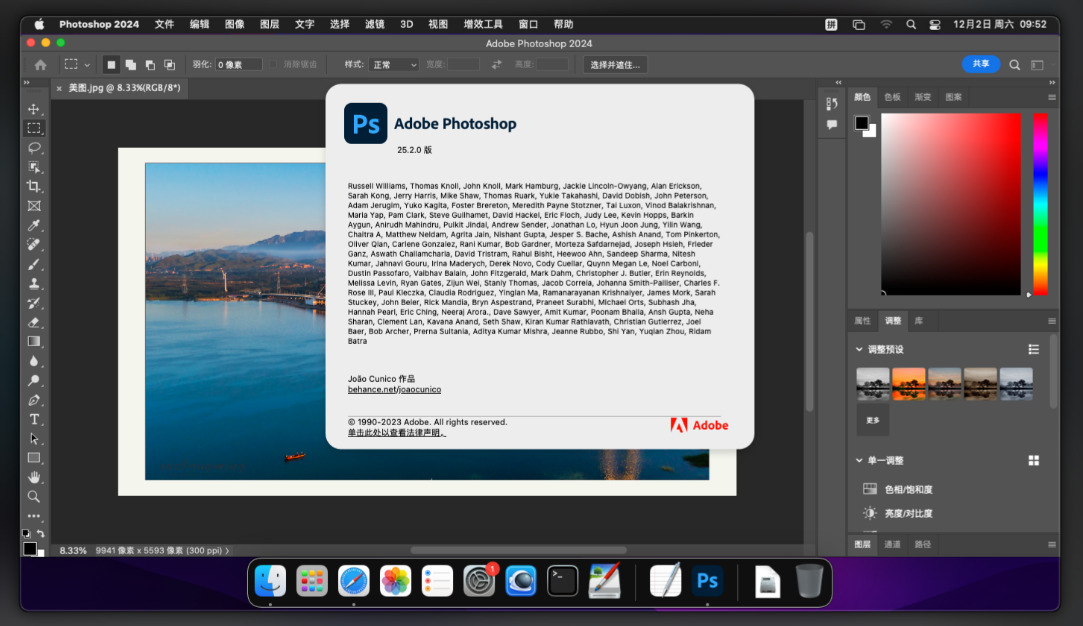The image size is (1083, 626).
Task: Click the Zoom tool in toolbar
Action: (34, 496)
